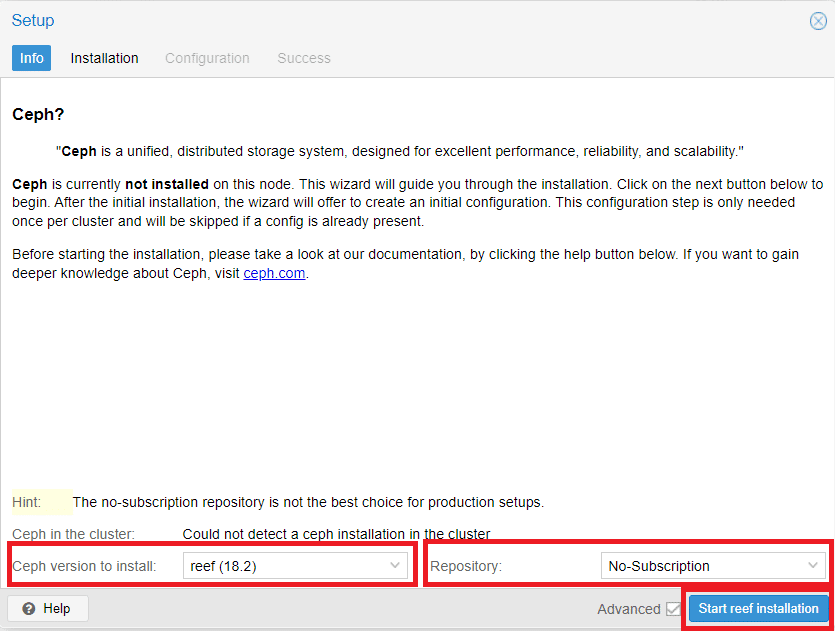The height and width of the screenshot is (631, 836).
Task: Select the Configuration tab
Action: click(x=207, y=58)
